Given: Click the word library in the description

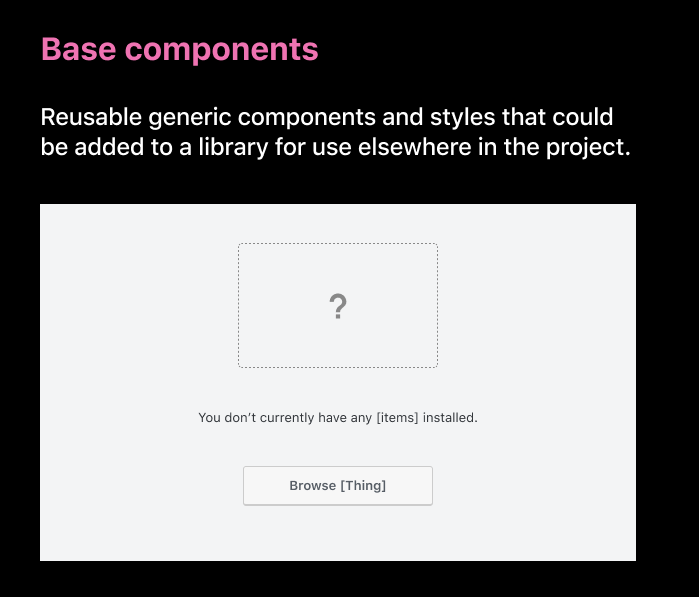Looking at the screenshot, I should pyautogui.click(x=233, y=147).
